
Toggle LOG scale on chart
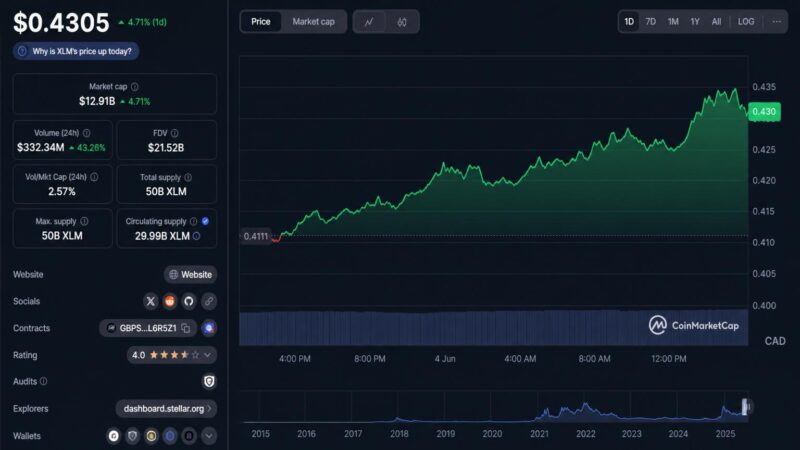pyautogui.click(x=746, y=21)
